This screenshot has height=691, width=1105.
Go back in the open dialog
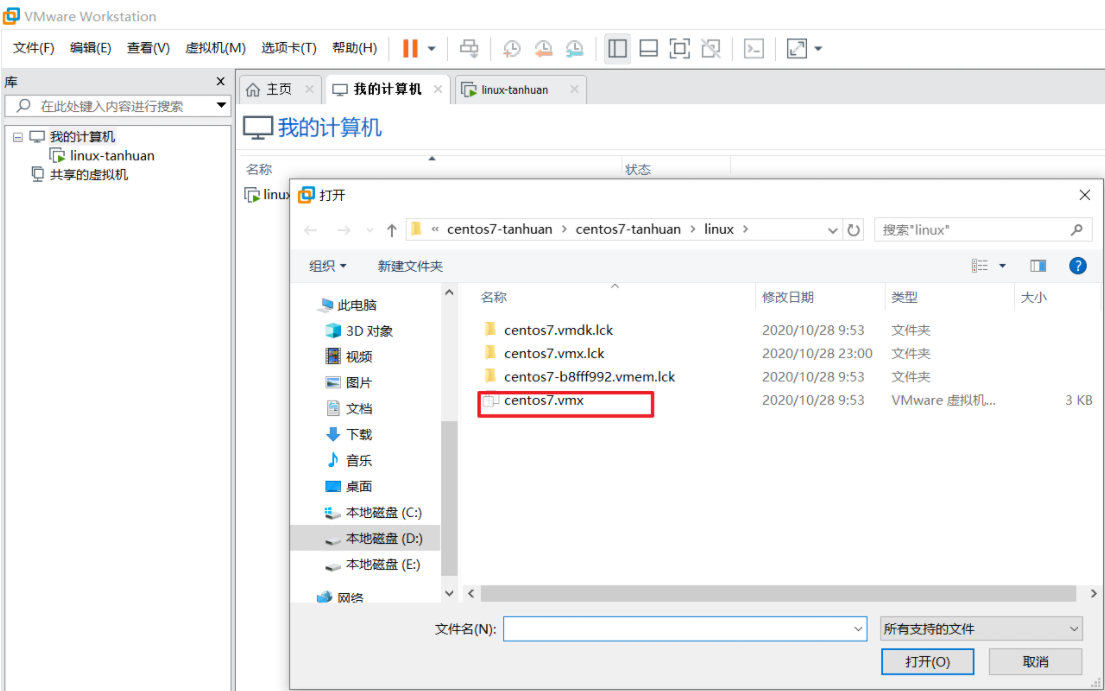(x=311, y=230)
